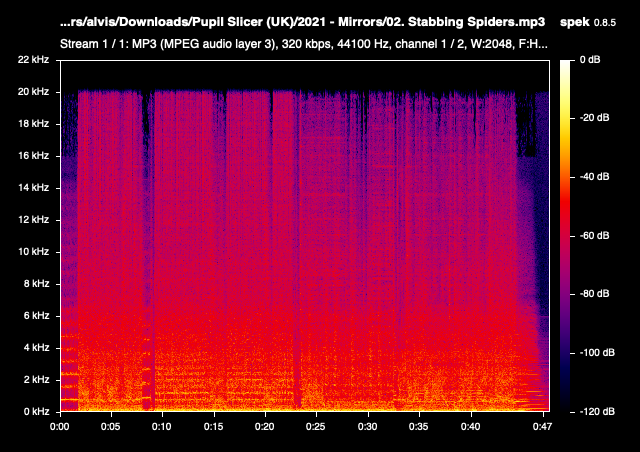Screen dimensions: 640x452
Task: Click the file path title ending in Stabbing Spiders.mp3
Action: tap(302, 22)
